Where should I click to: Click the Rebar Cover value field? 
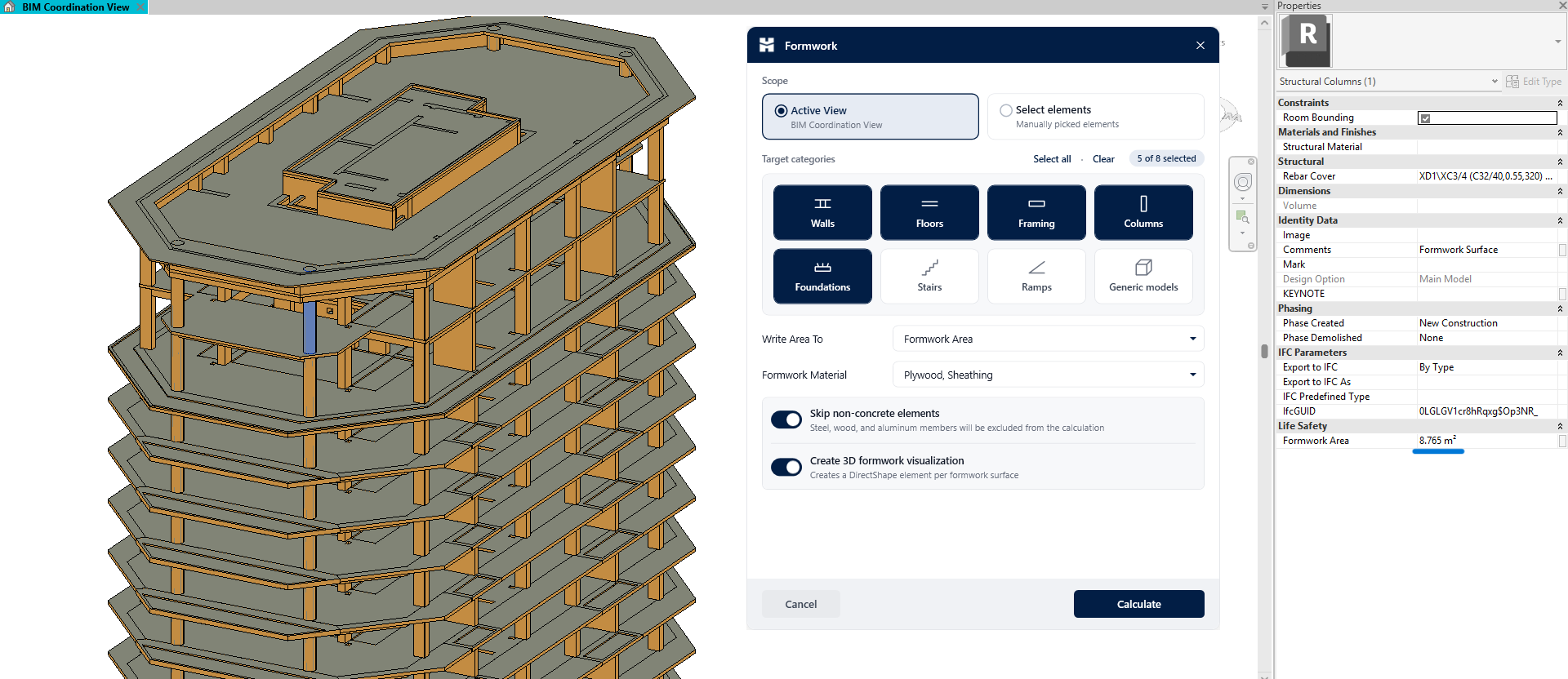pos(1486,176)
